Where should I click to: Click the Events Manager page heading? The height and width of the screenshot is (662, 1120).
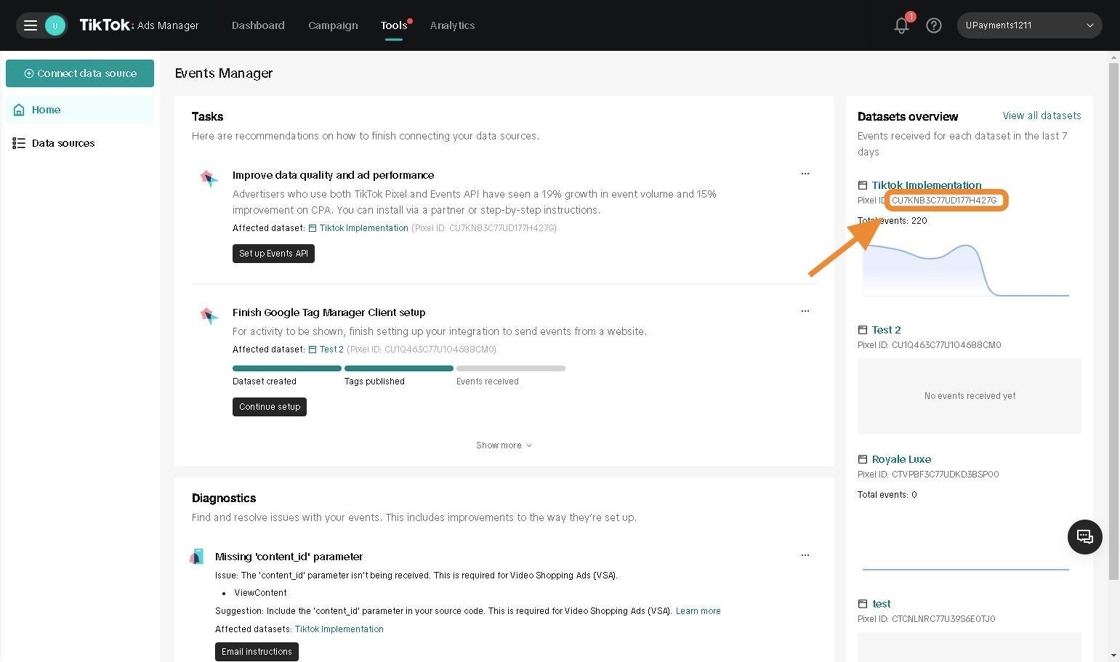(224, 73)
